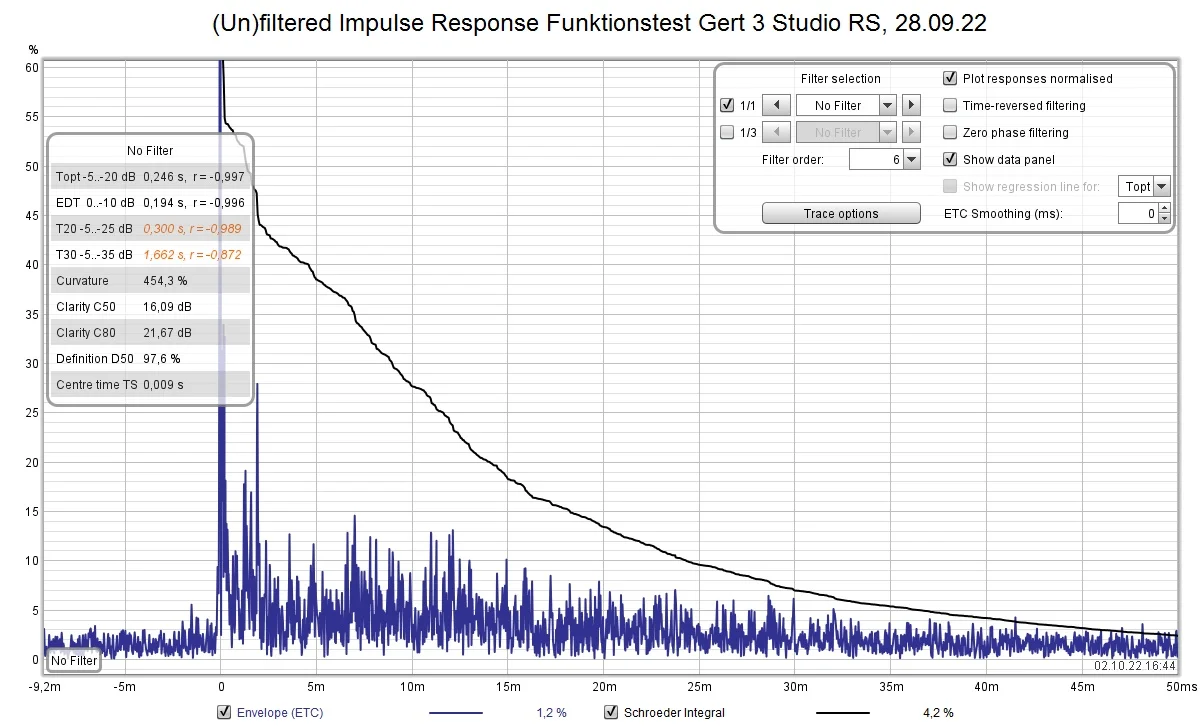
Task: Decrease ETC Smoothing value
Action: [1164, 218]
